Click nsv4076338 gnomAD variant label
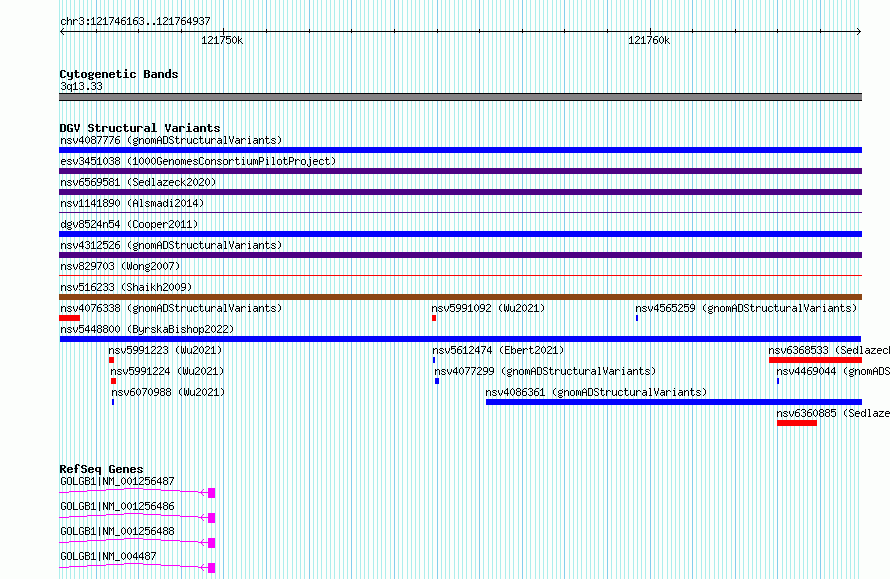 (171, 308)
